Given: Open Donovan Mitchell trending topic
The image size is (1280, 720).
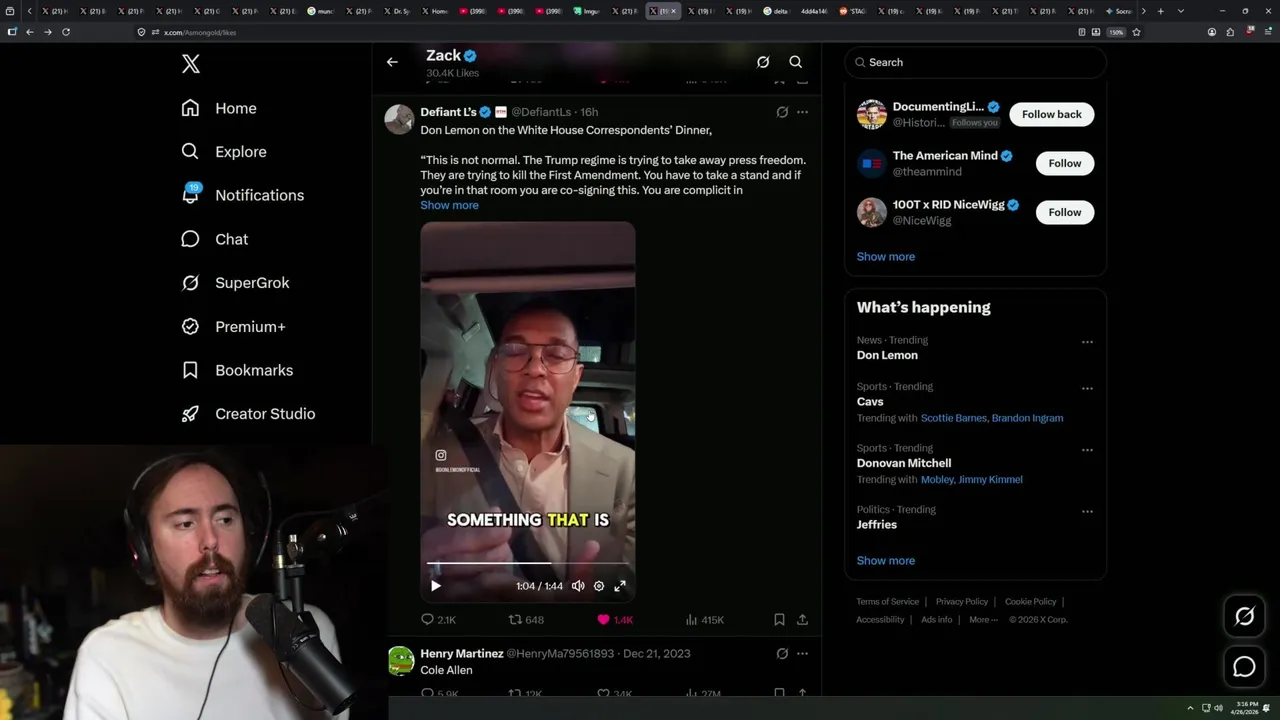Looking at the screenshot, I should pos(904,463).
